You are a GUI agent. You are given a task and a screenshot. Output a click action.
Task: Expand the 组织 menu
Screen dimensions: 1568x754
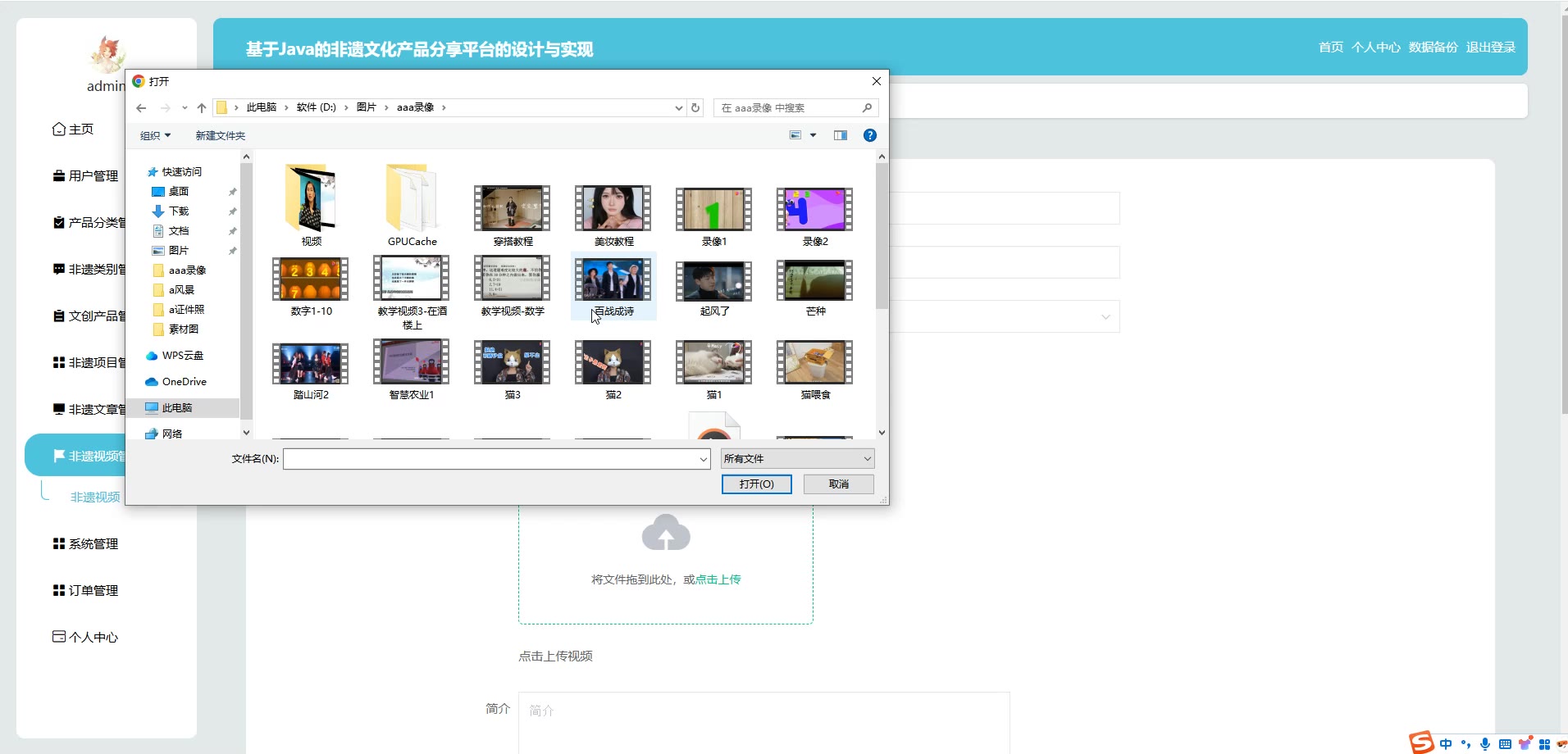tap(155, 136)
